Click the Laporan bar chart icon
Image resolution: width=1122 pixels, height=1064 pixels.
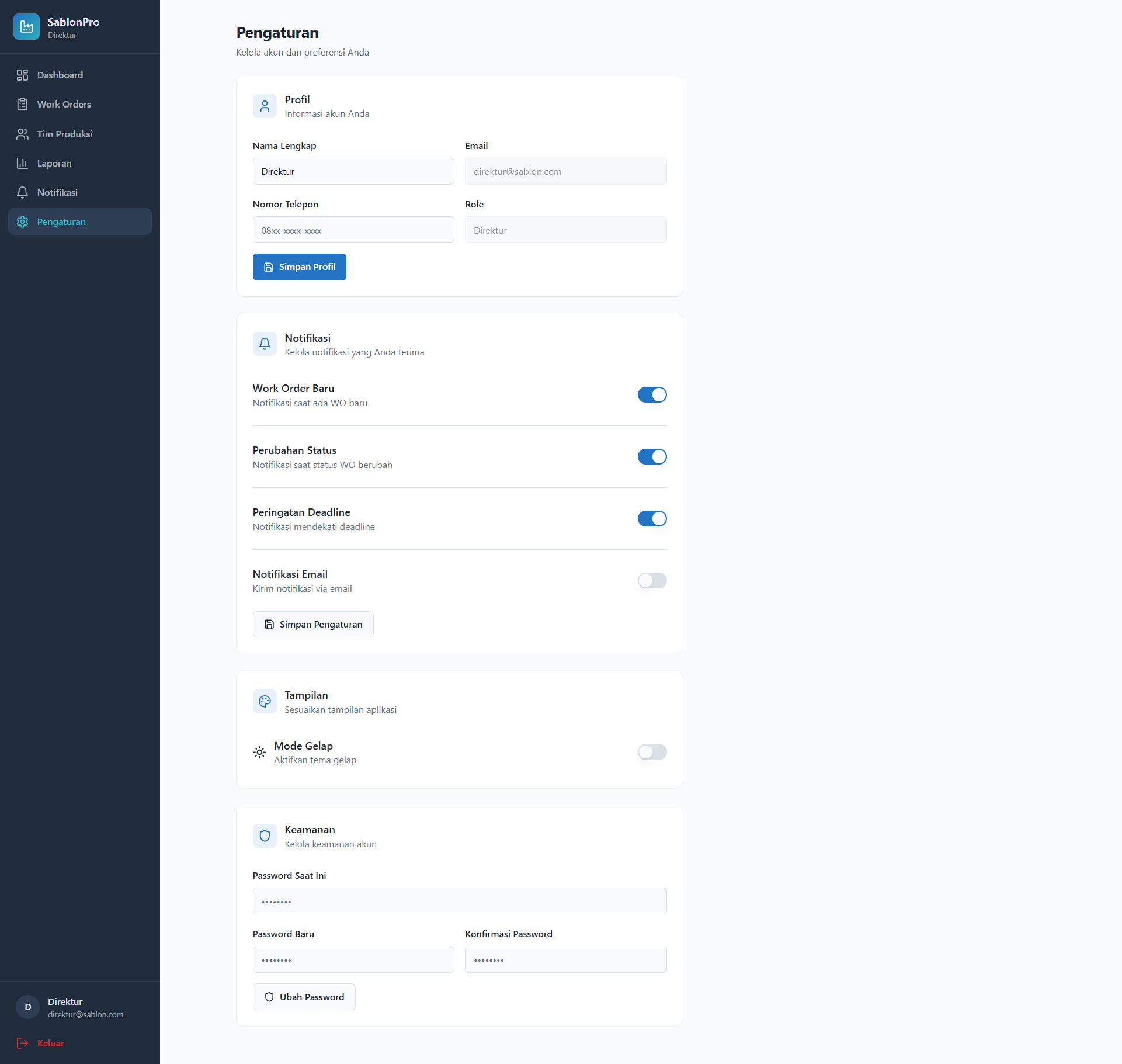coord(22,163)
